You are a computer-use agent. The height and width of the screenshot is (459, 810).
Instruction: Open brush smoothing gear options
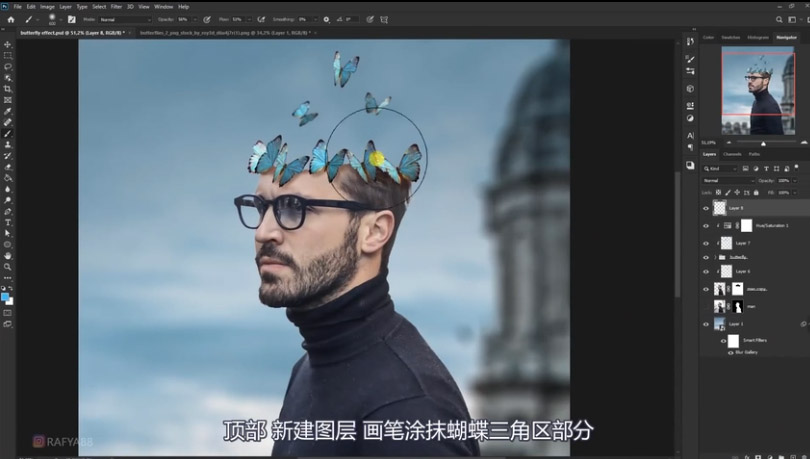pyautogui.click(x=324, y=19)
